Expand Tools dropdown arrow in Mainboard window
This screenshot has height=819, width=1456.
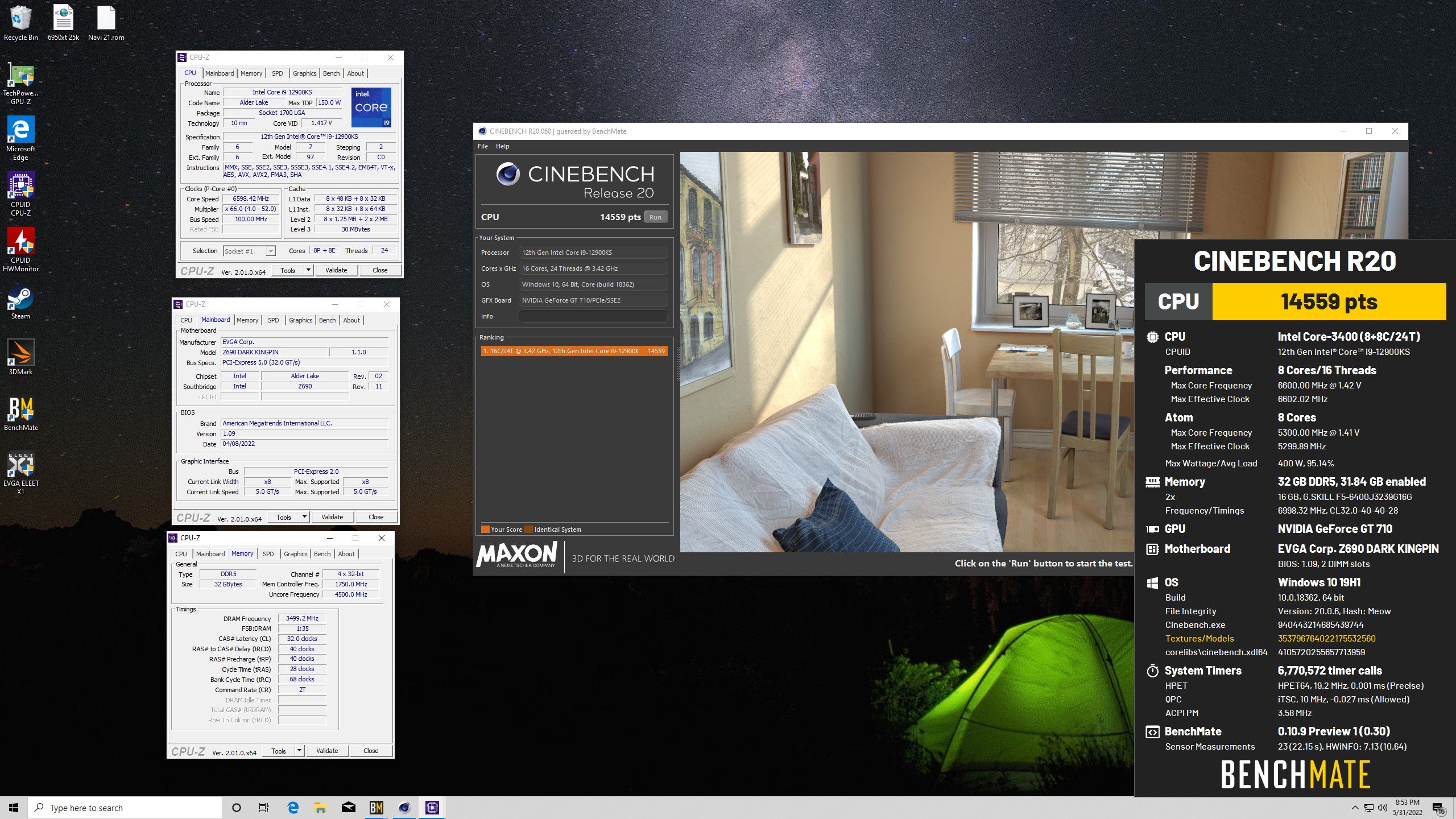tap(304, 517)
